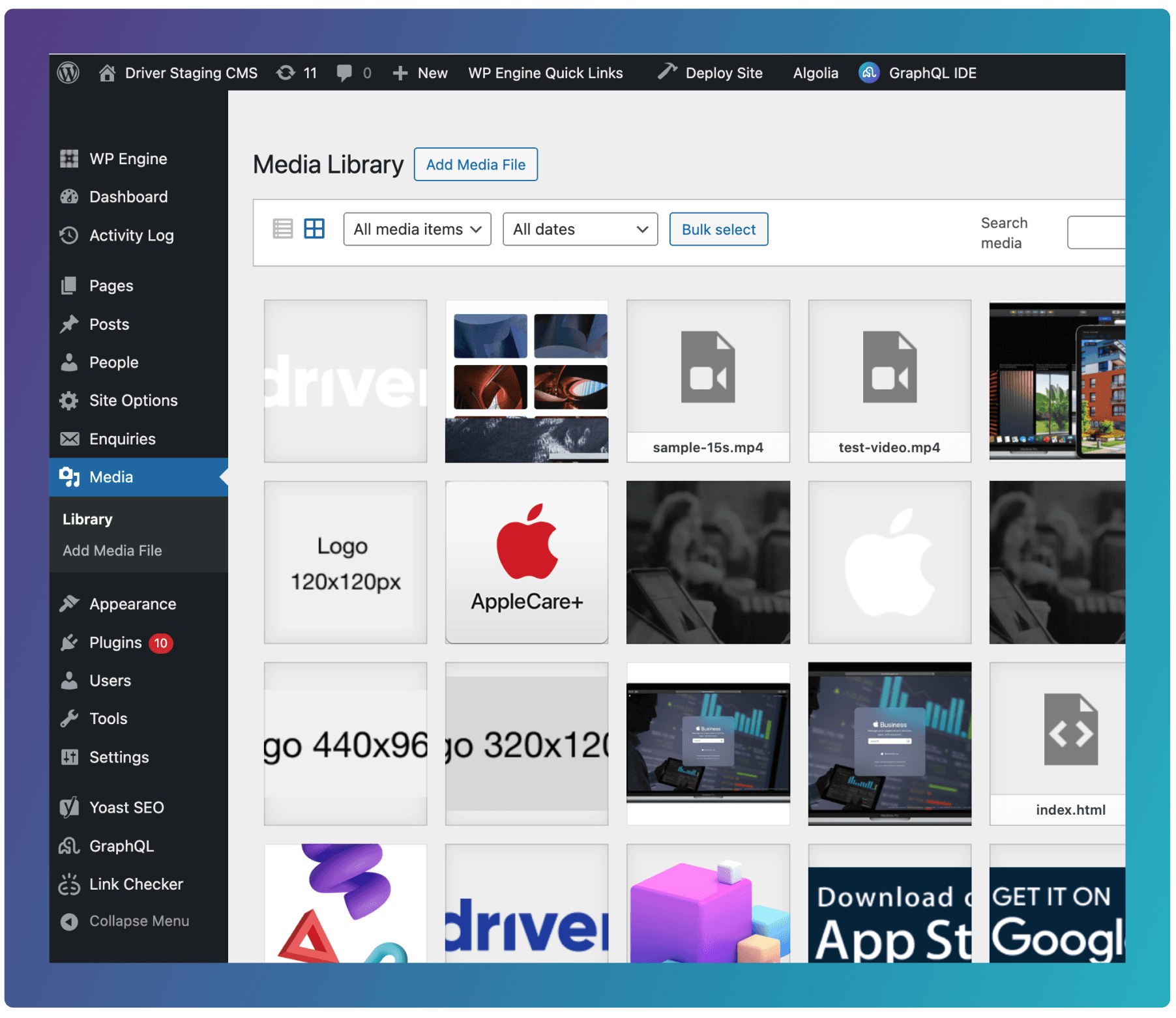Click the Activity Log clock icon
The width and height of the screenshot is (1176, 1018).
pos(69,235)
